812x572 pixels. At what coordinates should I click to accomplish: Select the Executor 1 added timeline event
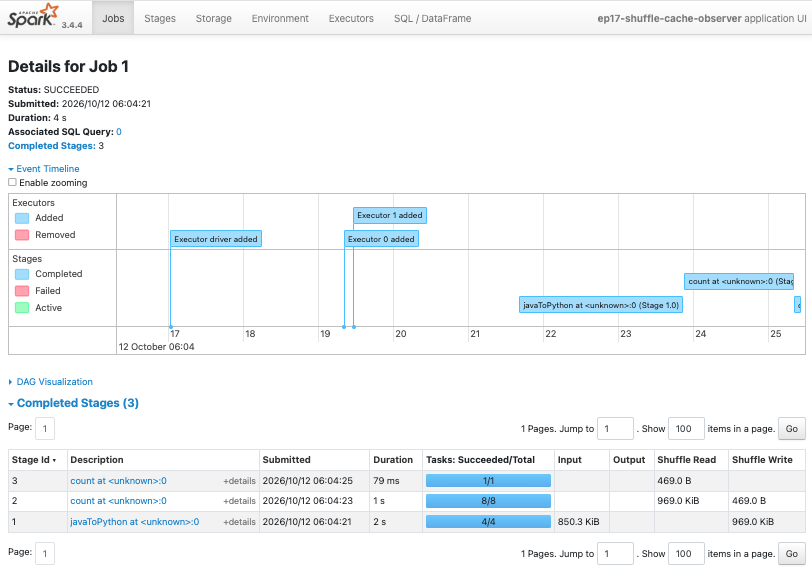tap(389, 215)
